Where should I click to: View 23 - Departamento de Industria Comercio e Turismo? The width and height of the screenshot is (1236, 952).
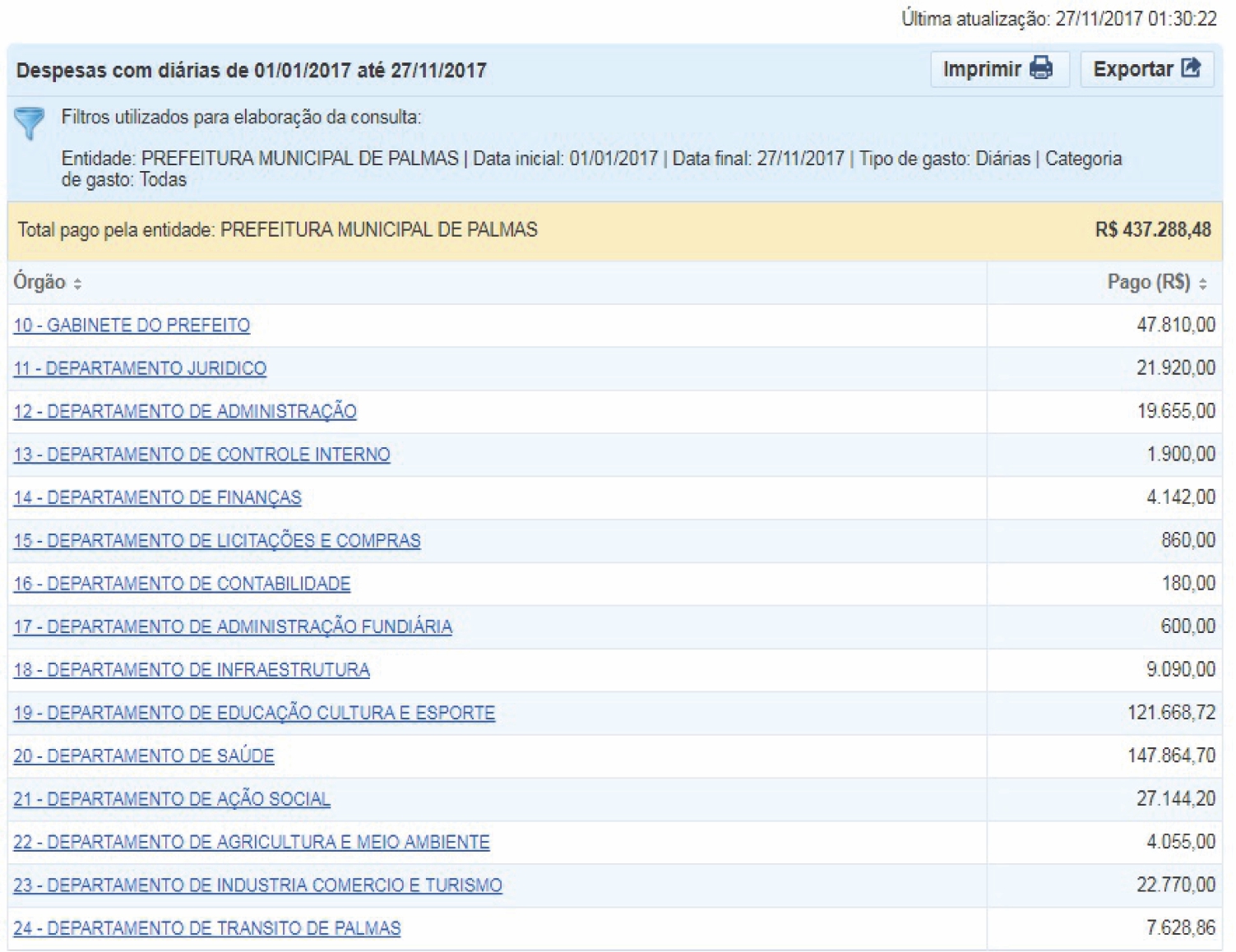tap(257, 885)
